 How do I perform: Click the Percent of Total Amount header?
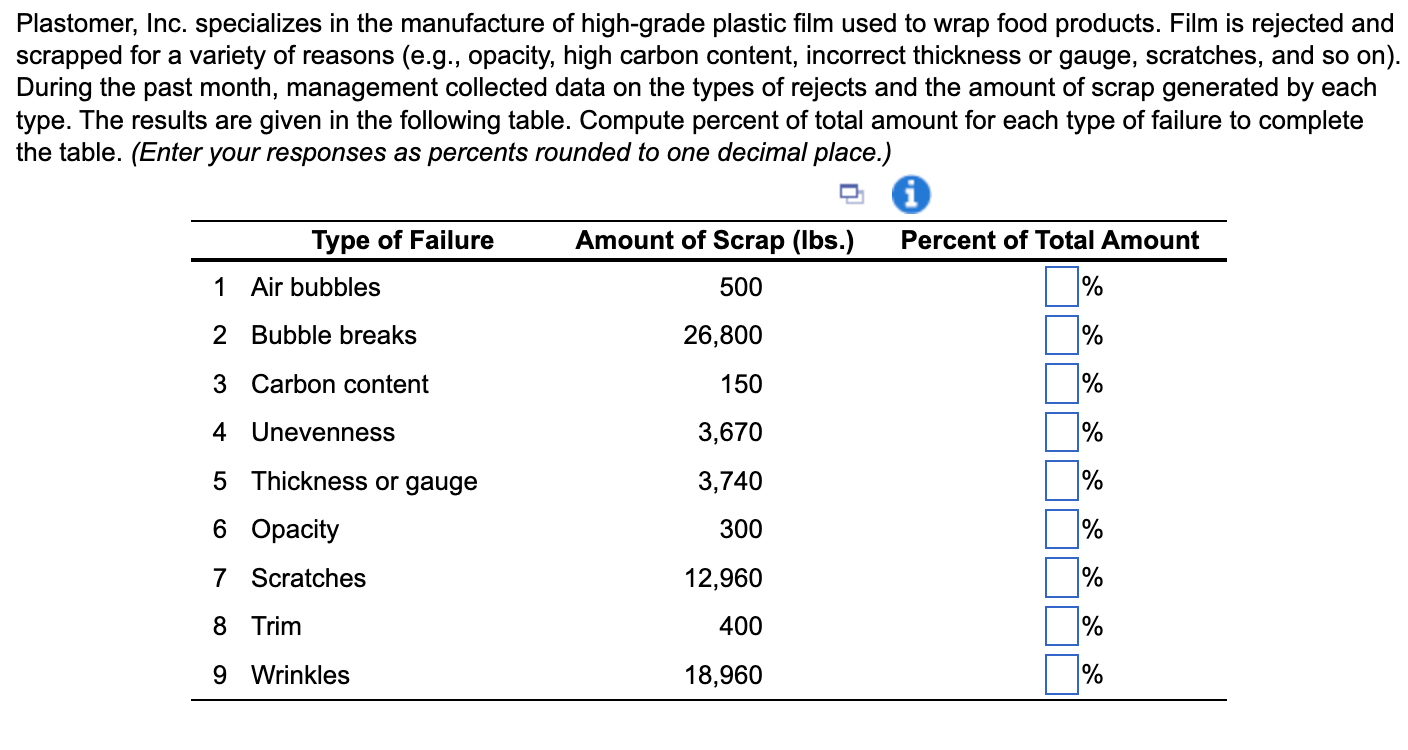coord(1049,240)
